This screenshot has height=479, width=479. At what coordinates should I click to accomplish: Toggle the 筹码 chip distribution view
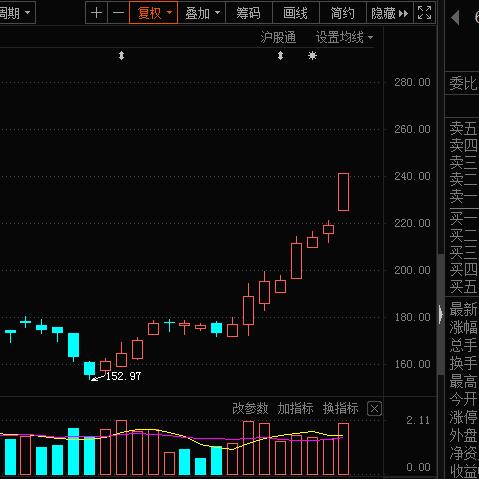pyautogui.click(x=249, y=13)
